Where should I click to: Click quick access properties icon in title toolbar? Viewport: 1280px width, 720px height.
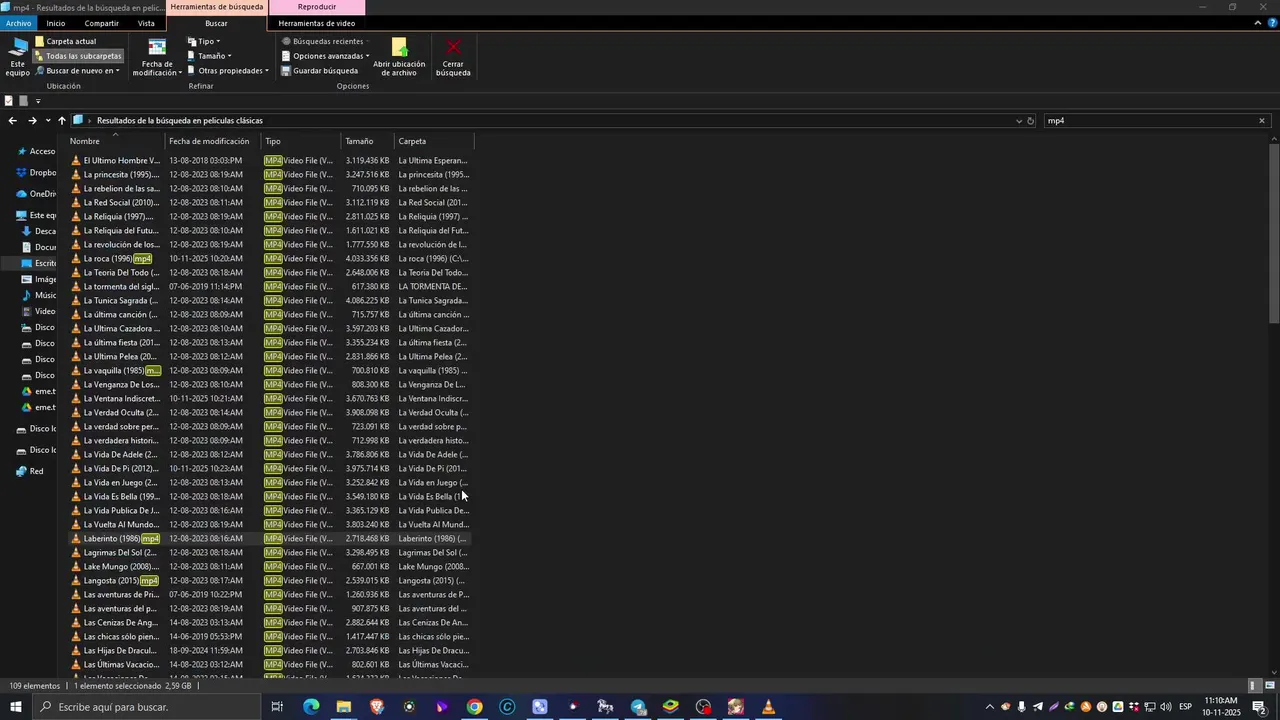pos(9,101)
